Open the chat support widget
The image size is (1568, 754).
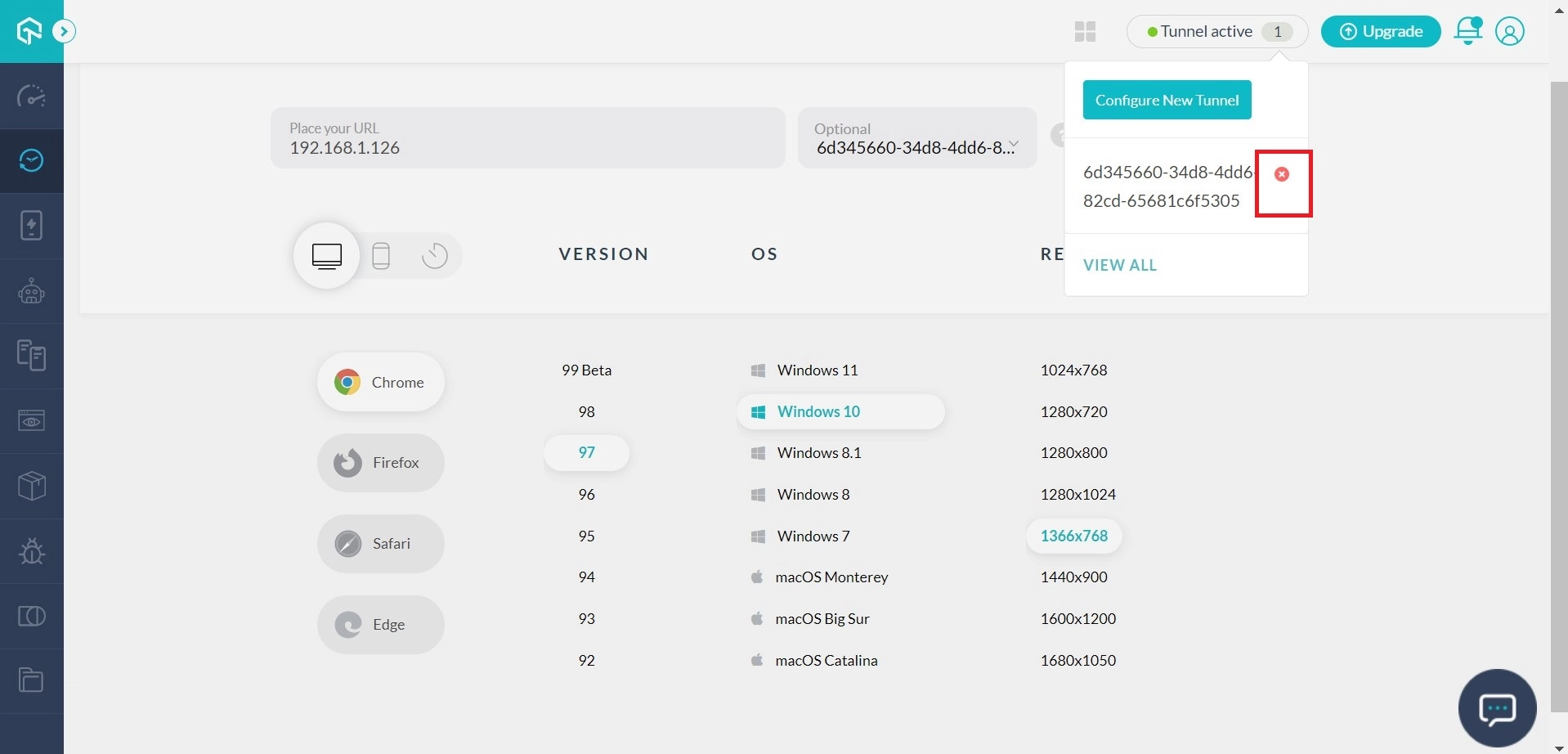1497,708
